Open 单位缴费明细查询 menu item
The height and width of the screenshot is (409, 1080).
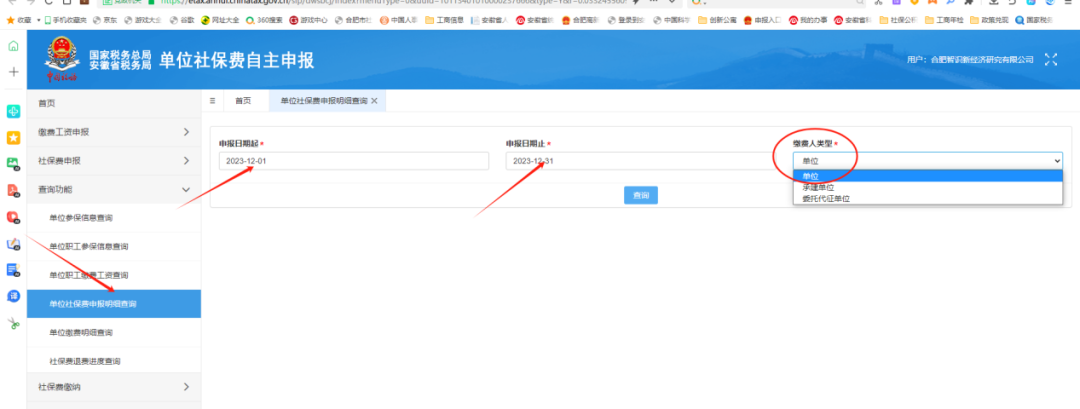[114, 333]
